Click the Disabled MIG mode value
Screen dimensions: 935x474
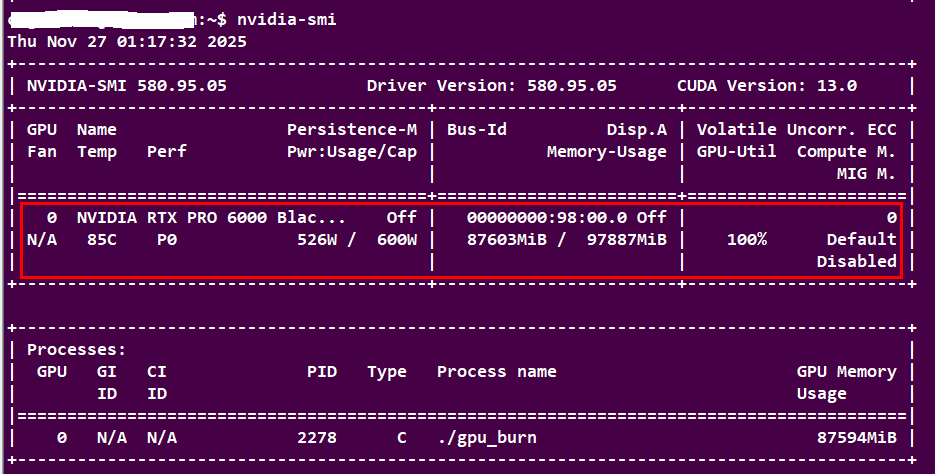[x=857, y=261]
